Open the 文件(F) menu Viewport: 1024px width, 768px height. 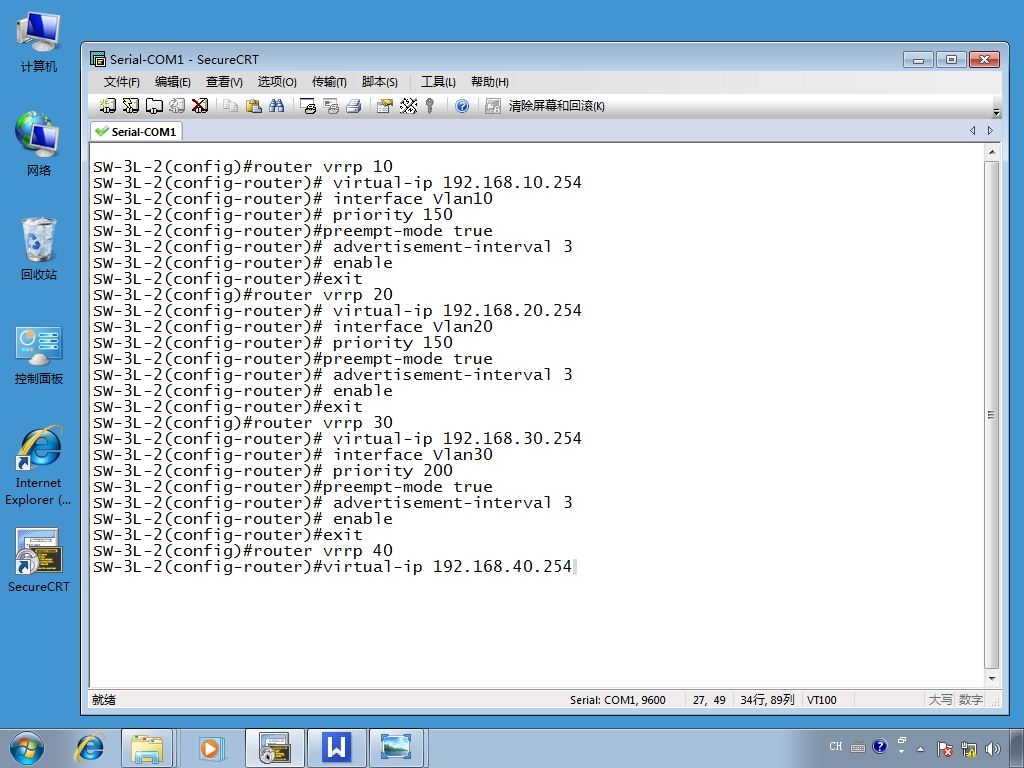pos(121,82)
